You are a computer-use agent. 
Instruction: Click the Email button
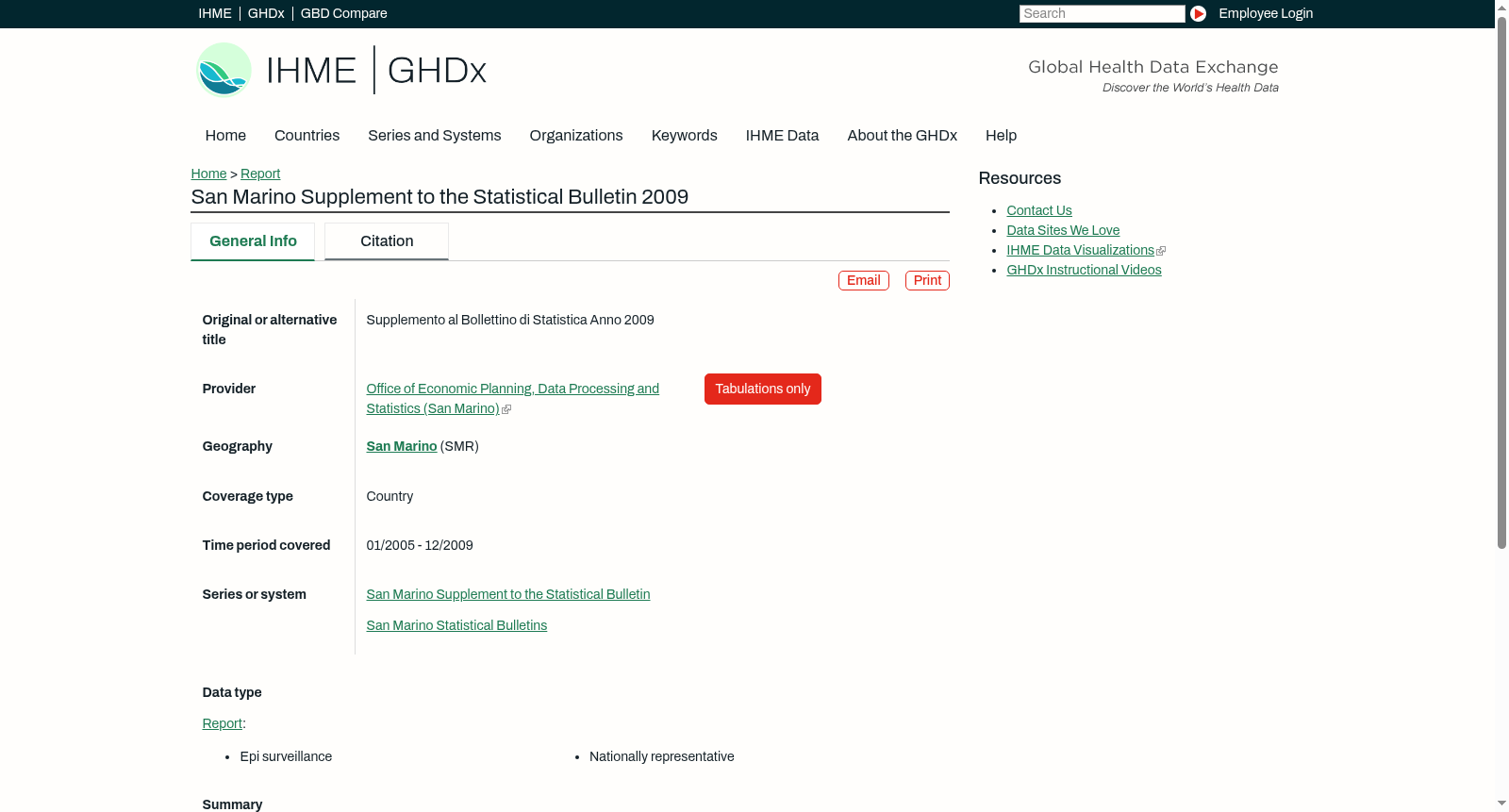click(864, 280)
